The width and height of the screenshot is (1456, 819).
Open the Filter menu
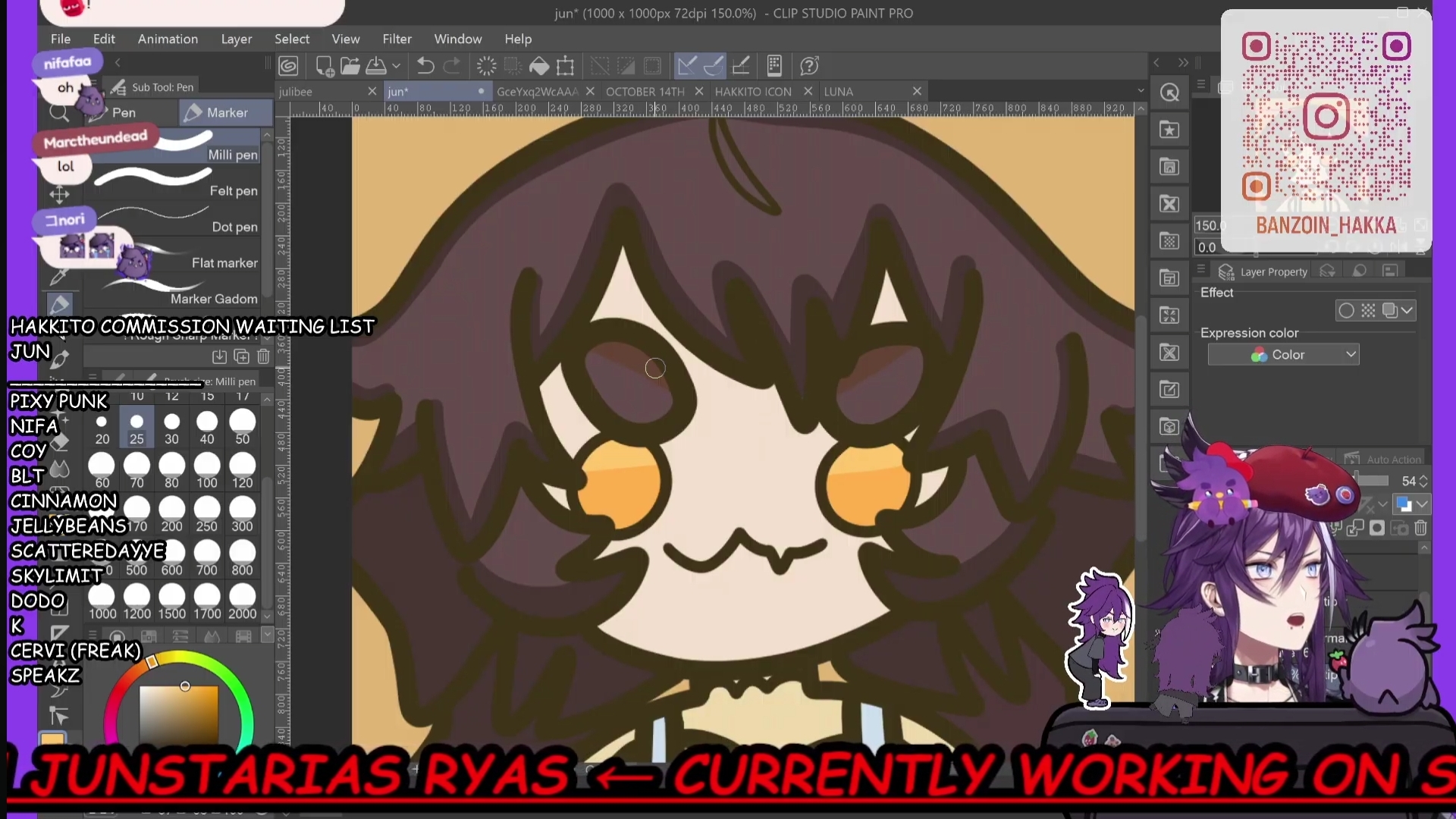397,39
